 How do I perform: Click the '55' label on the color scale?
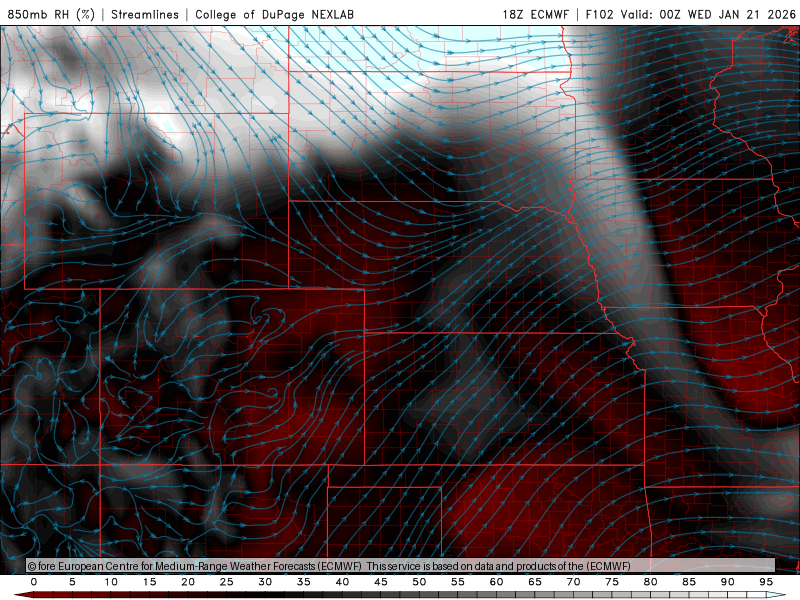tap(458, 582)
